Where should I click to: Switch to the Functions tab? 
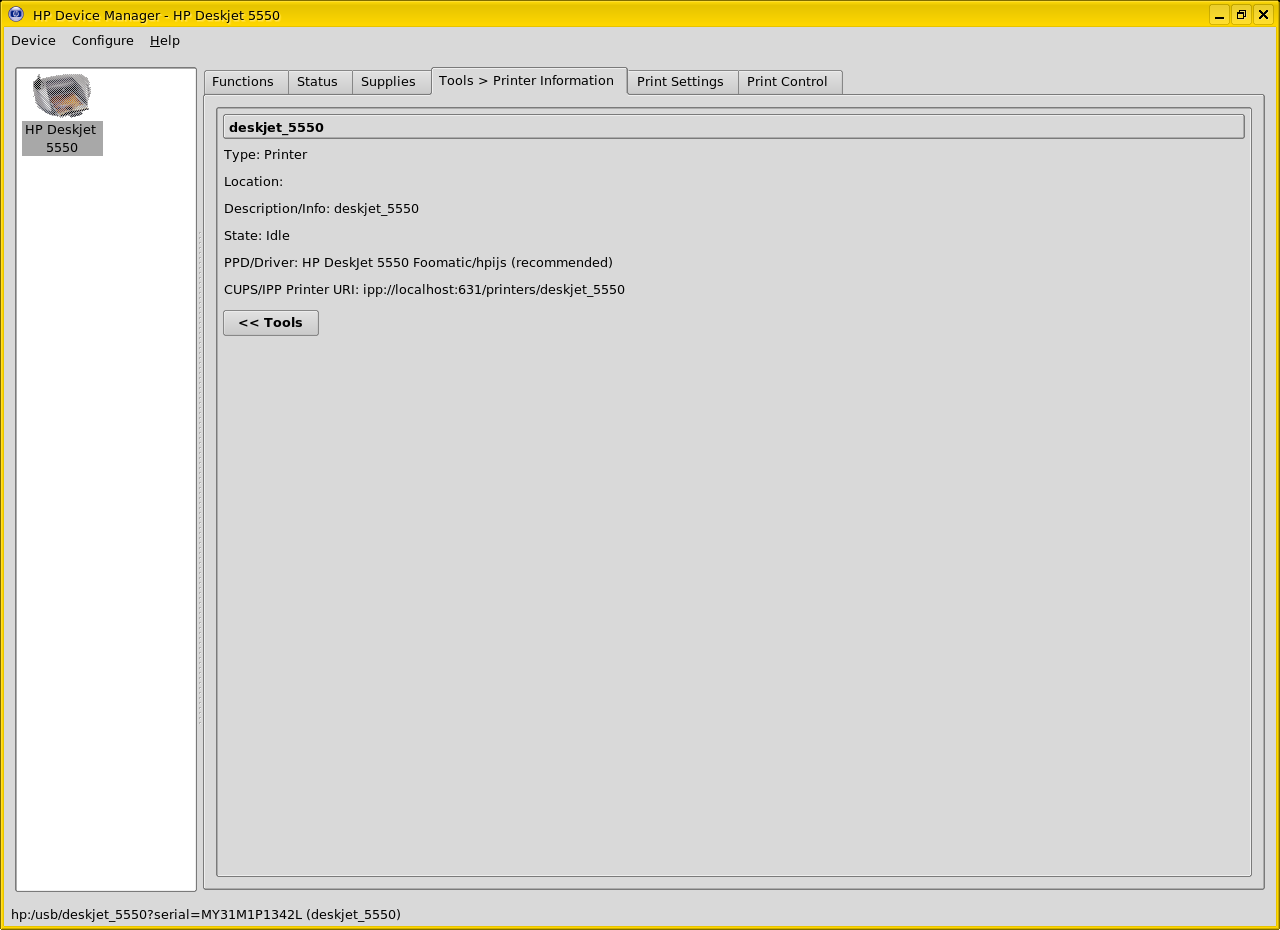(246, 82)
